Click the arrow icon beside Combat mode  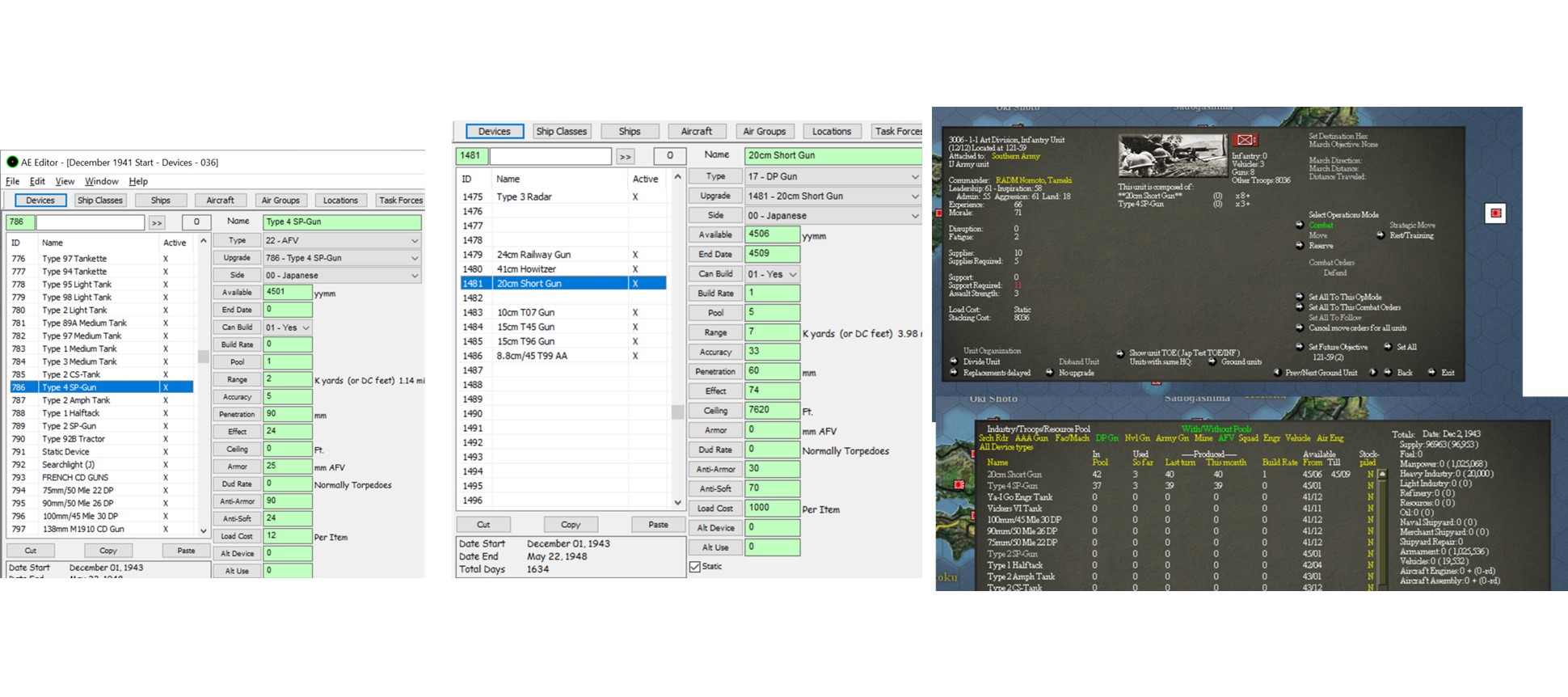(1300, 225)
